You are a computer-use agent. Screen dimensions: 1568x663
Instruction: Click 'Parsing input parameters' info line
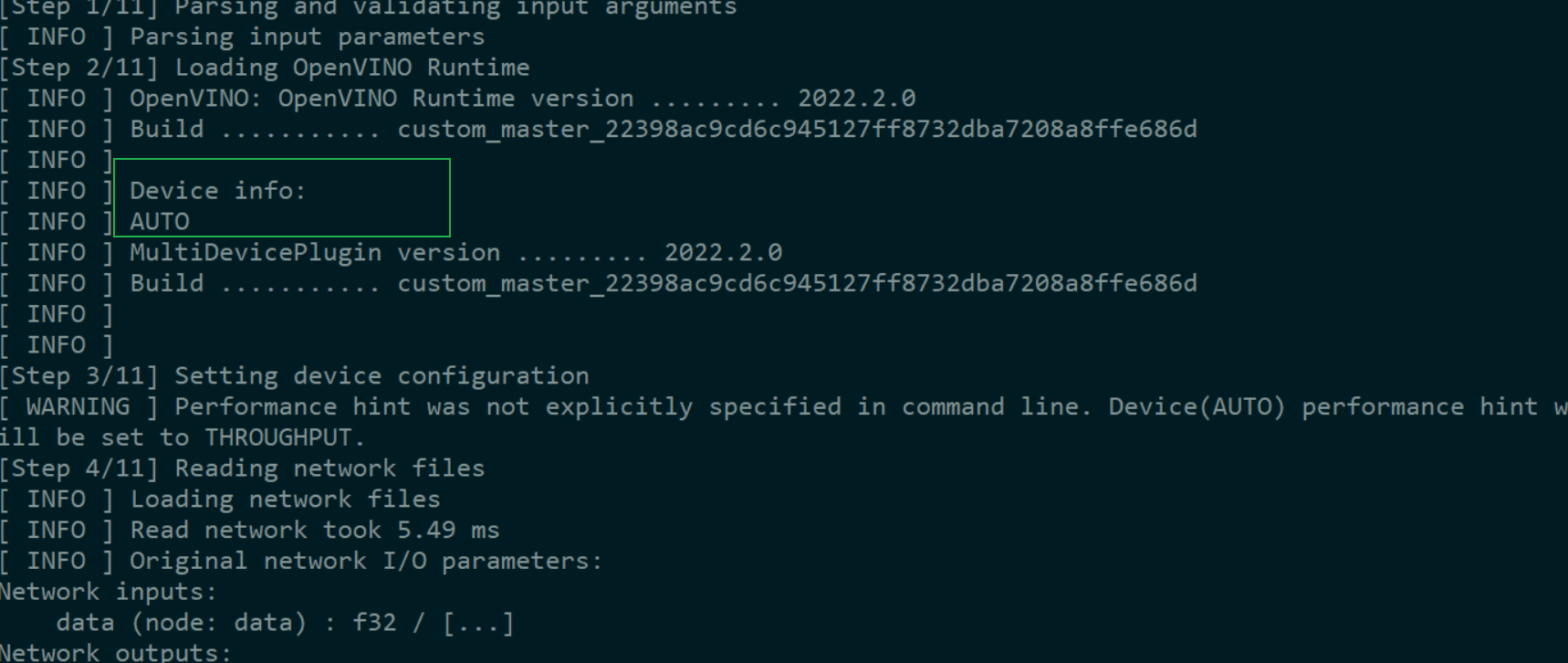(x=307, y=37)
